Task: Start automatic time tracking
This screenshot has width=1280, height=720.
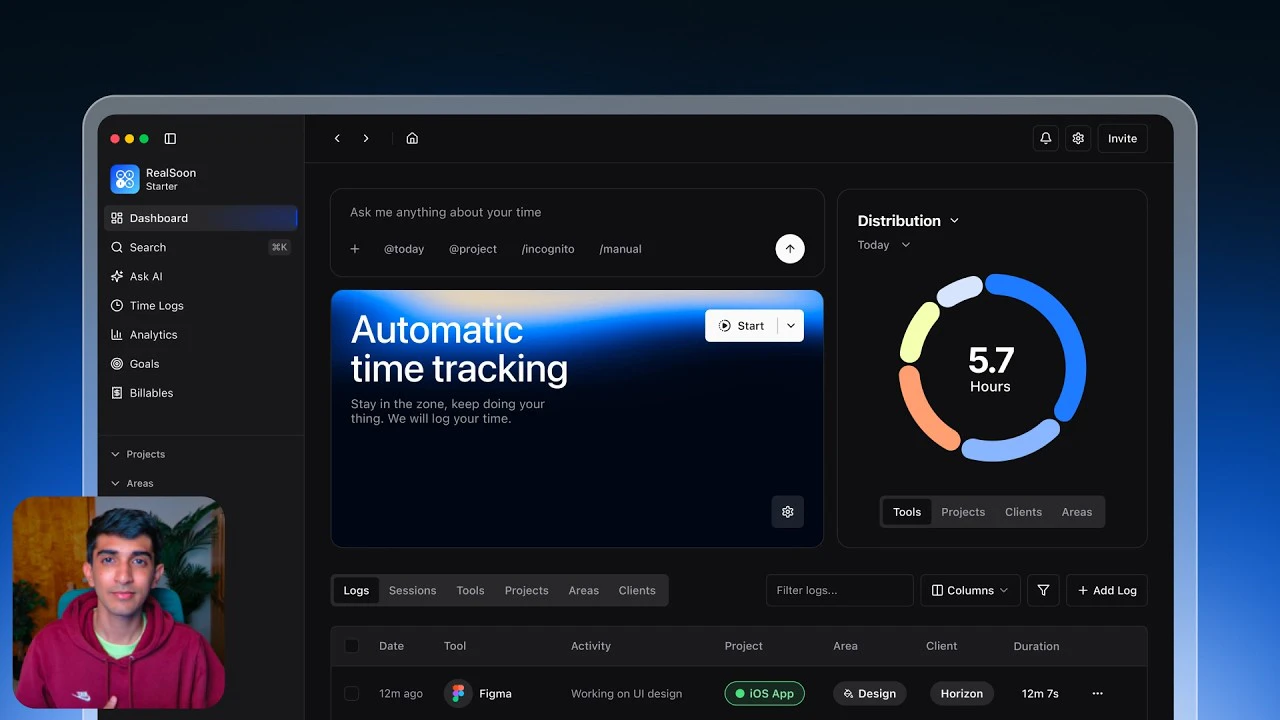Action: (741, 326)
